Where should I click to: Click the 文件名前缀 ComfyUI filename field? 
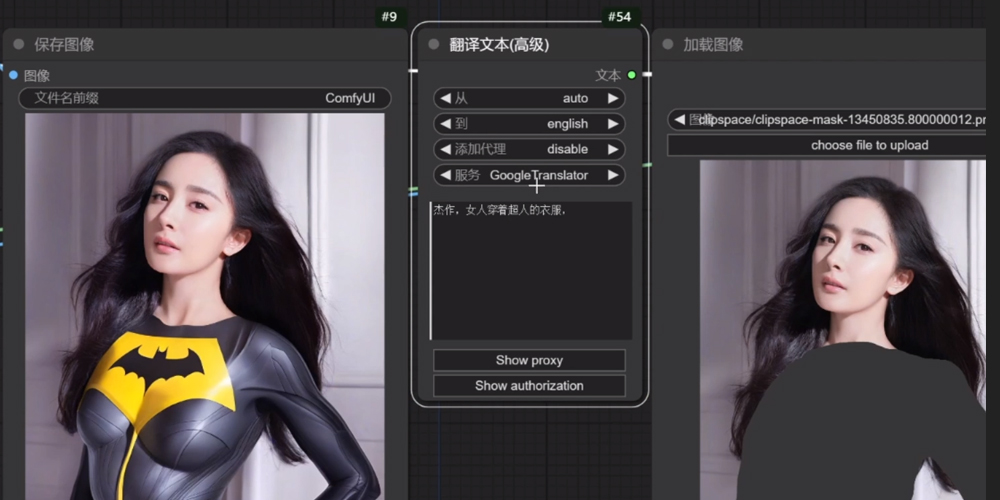coord(205,98)
